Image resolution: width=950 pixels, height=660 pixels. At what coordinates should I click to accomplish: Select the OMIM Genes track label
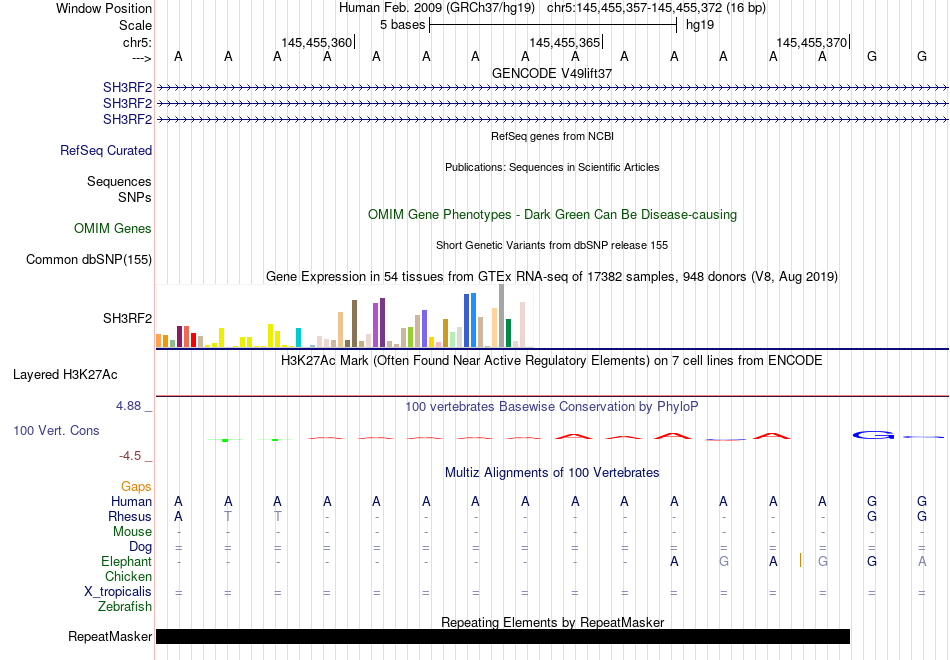point(113,228)
